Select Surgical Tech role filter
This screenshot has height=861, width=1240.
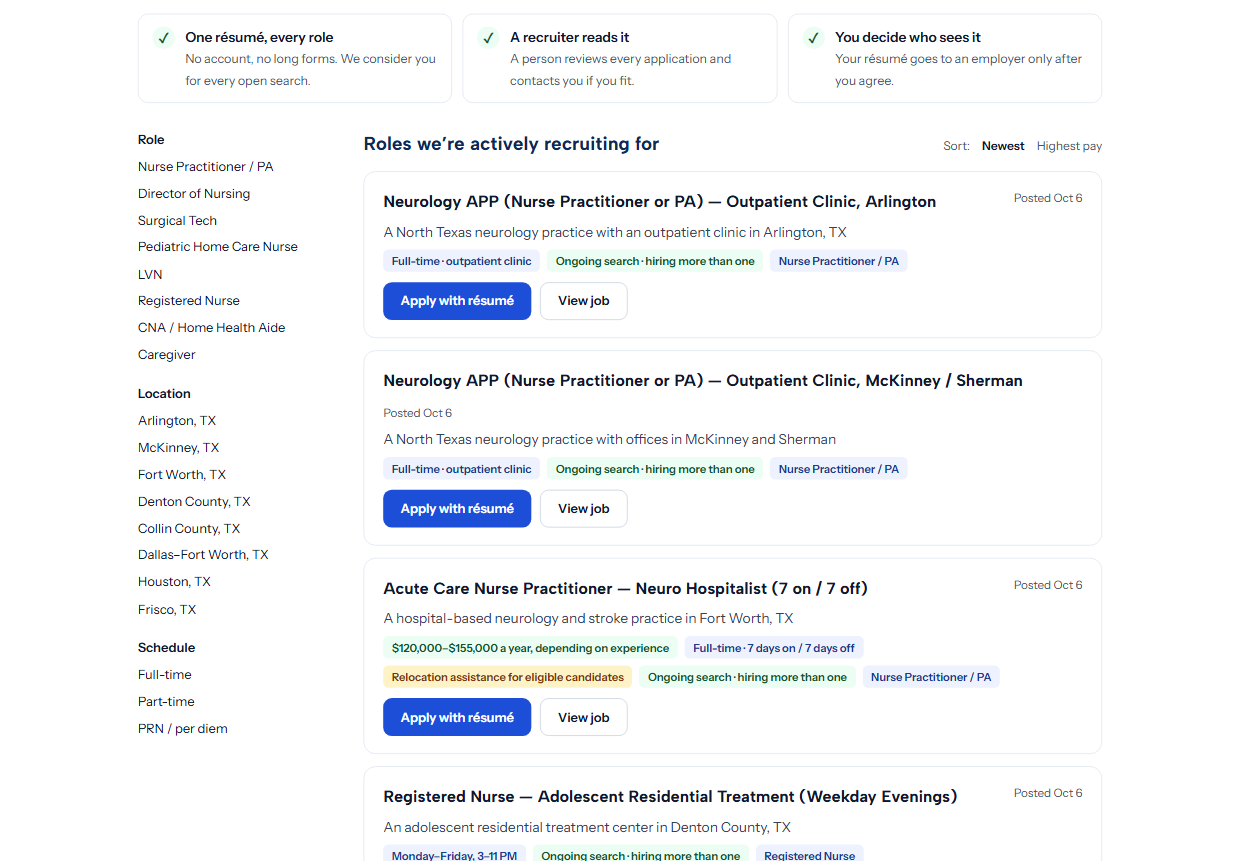pyautogui.click(x=177, y=221)
